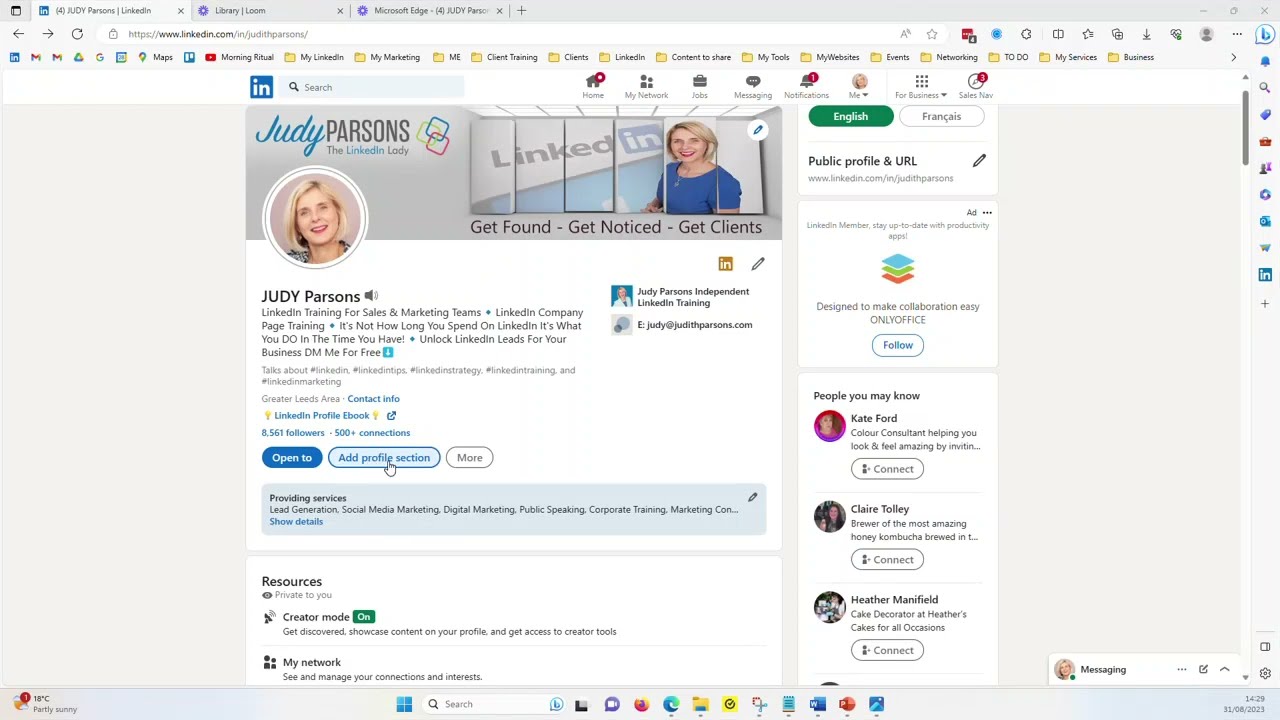Open Client Training bookmarks folder
1280x720 pixels.
pyautogui.click(x=505, y=57)
